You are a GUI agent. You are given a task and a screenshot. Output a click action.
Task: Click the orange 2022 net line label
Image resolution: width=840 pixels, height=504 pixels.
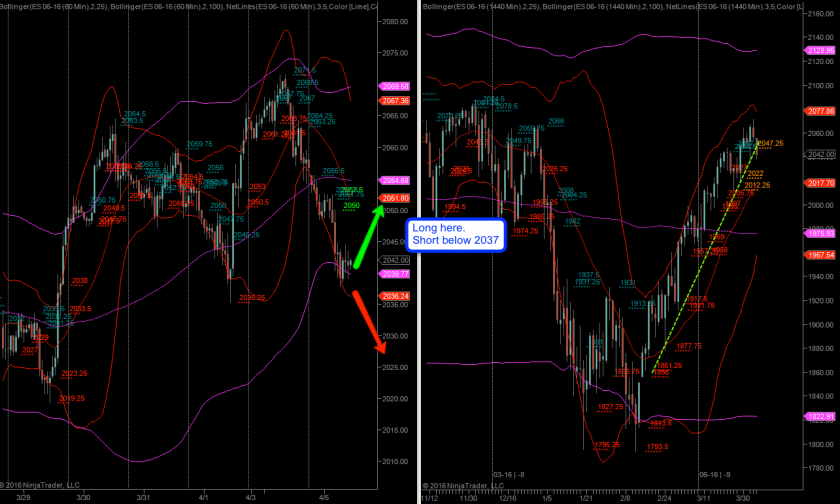pyautogui.click(x=755, y=174)
